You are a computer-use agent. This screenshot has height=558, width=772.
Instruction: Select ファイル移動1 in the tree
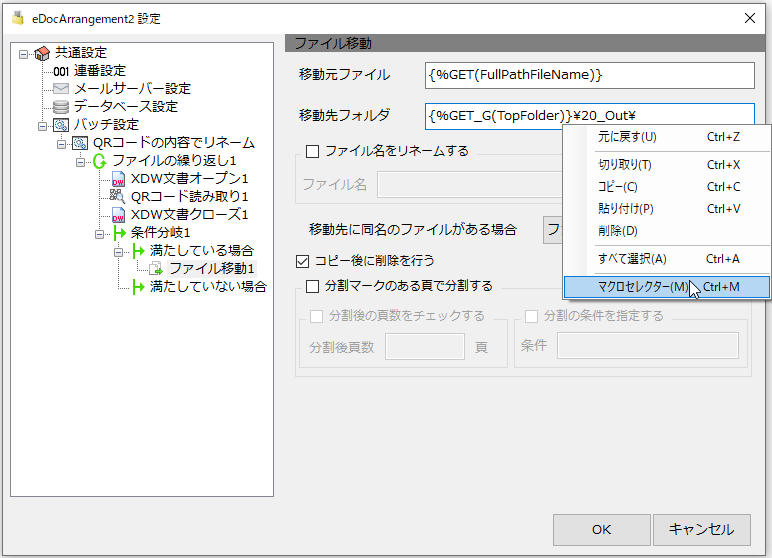tap(212, 268)
